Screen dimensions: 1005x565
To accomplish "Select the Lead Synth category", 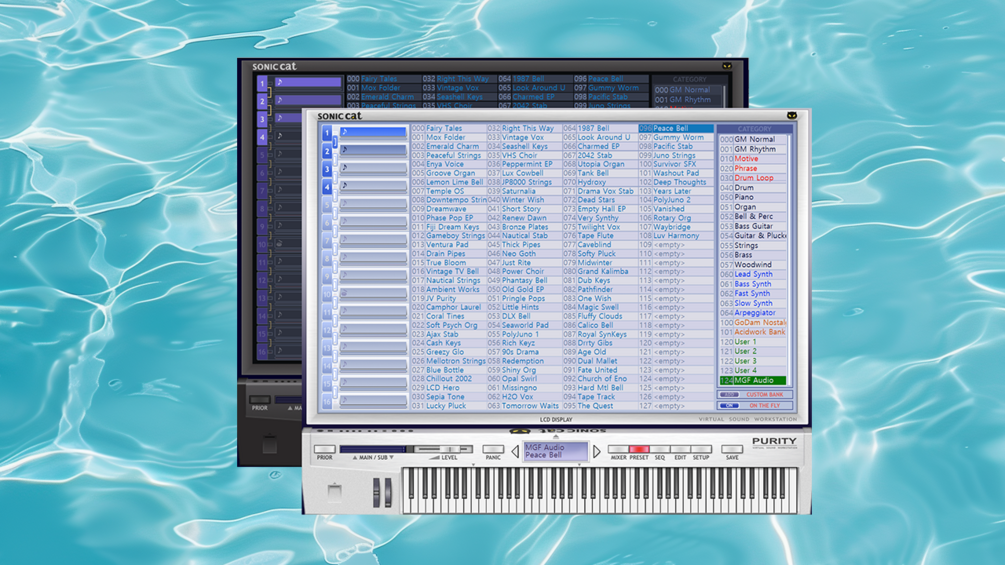I will click(752, 274).
